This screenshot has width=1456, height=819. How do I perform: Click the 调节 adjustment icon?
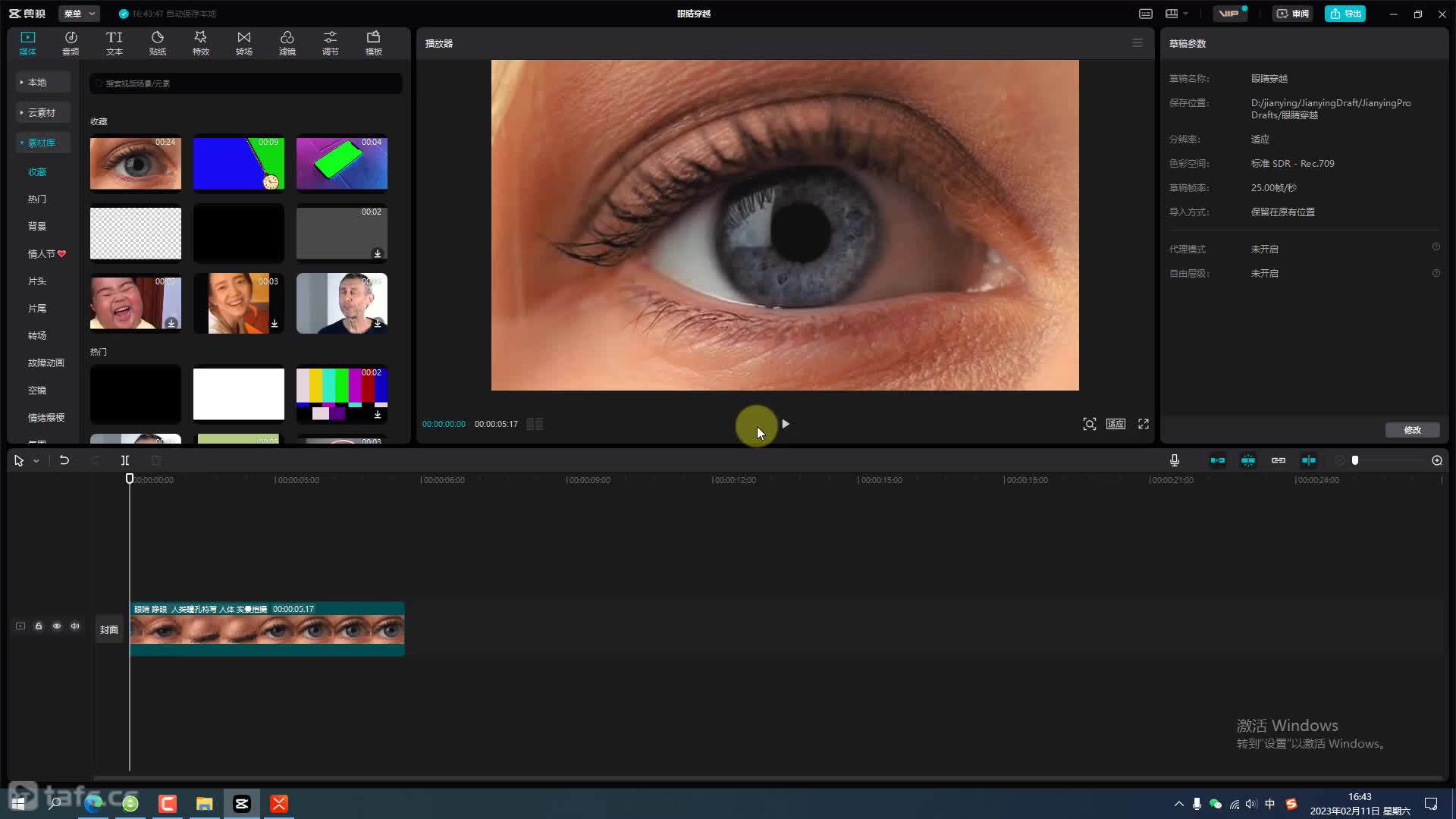pyautogui.click(x=331, y=37)
